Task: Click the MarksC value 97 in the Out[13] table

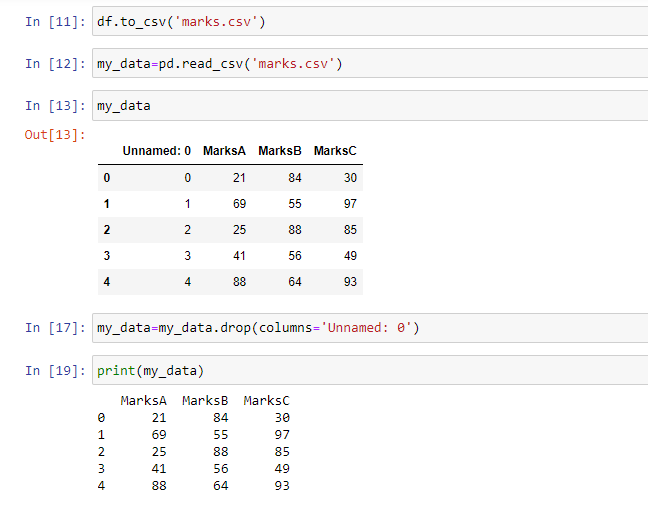Action: pos(350,204)
